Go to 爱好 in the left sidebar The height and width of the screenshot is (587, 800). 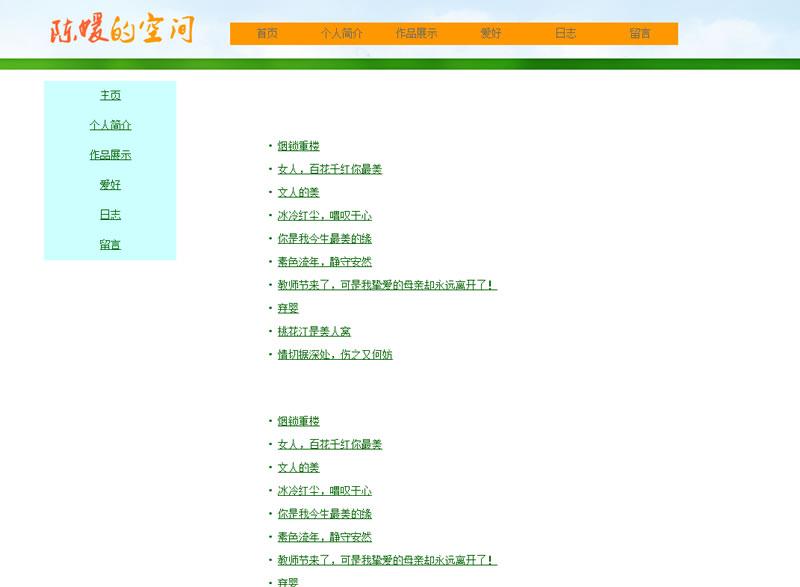point(110,185)
